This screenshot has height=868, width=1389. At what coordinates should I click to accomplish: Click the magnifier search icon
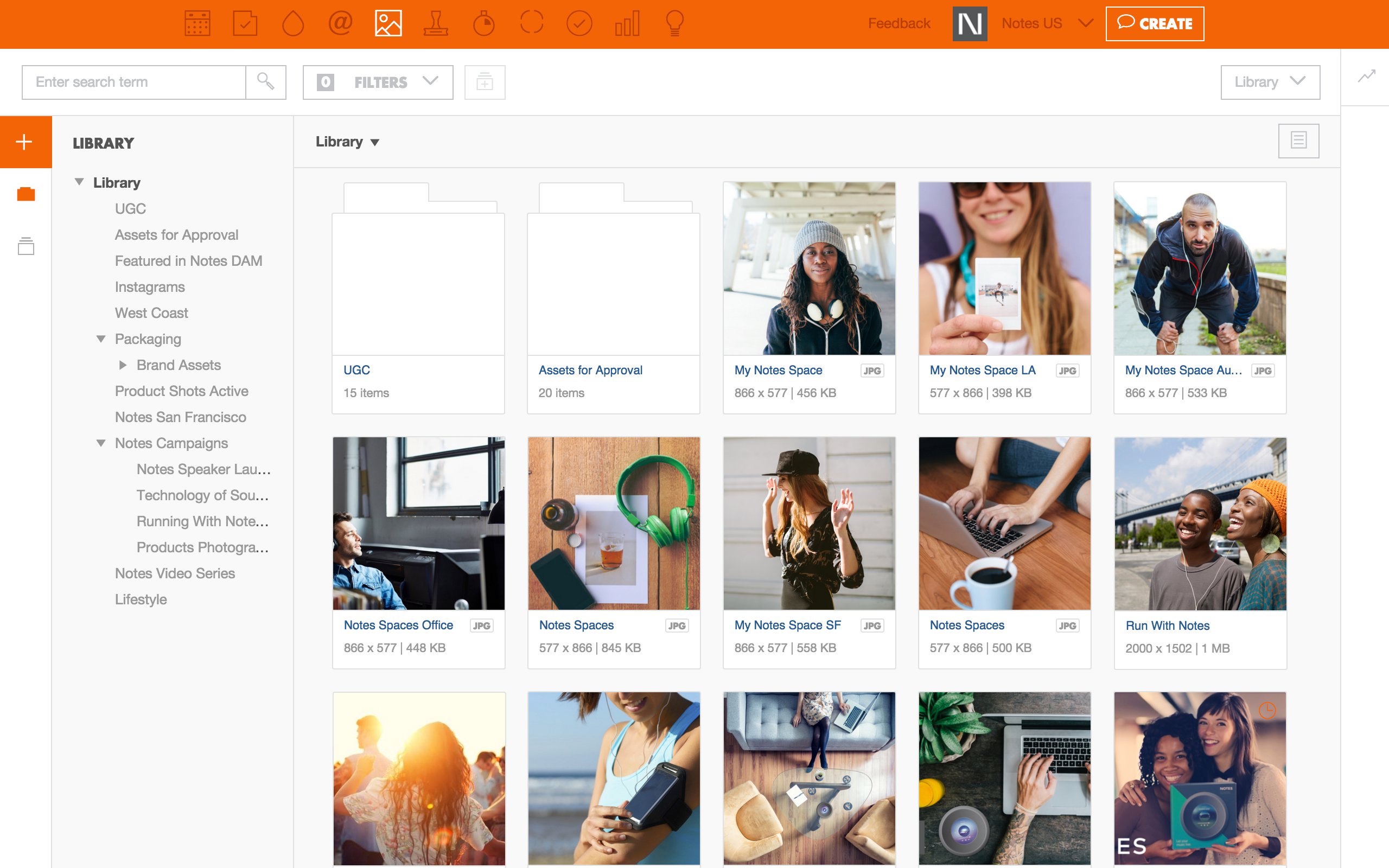[x=265, y=81]
